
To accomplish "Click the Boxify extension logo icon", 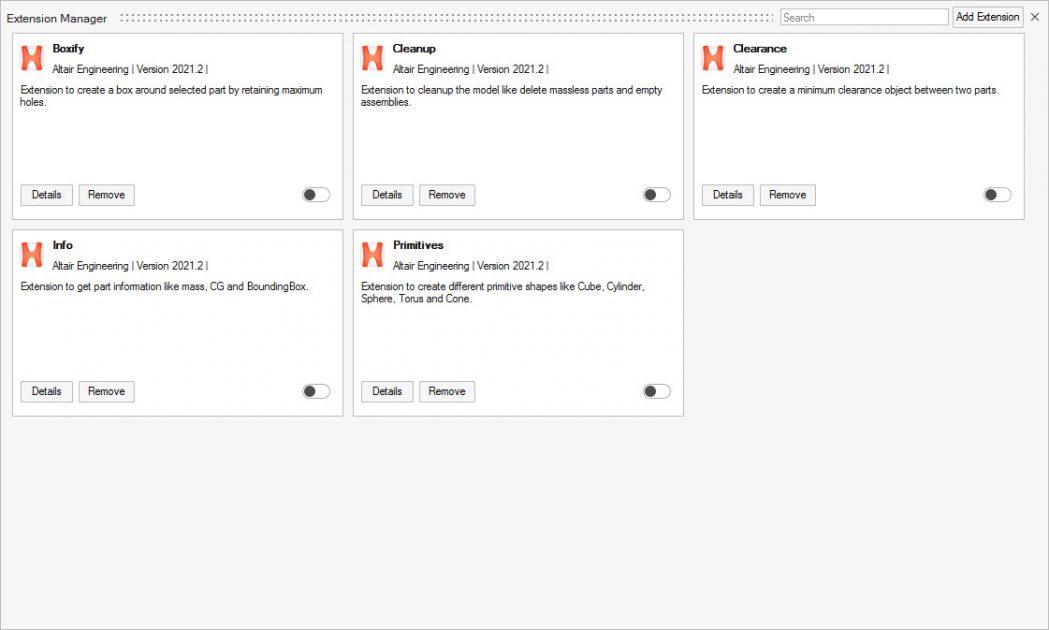I will (x=32, y=58).
